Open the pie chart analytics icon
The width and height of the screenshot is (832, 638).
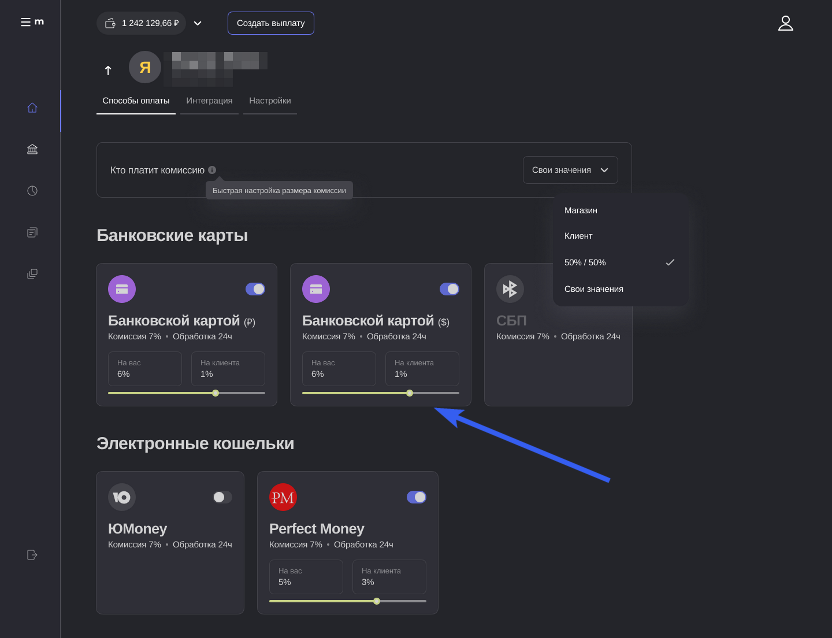click(x=32, y=191)
